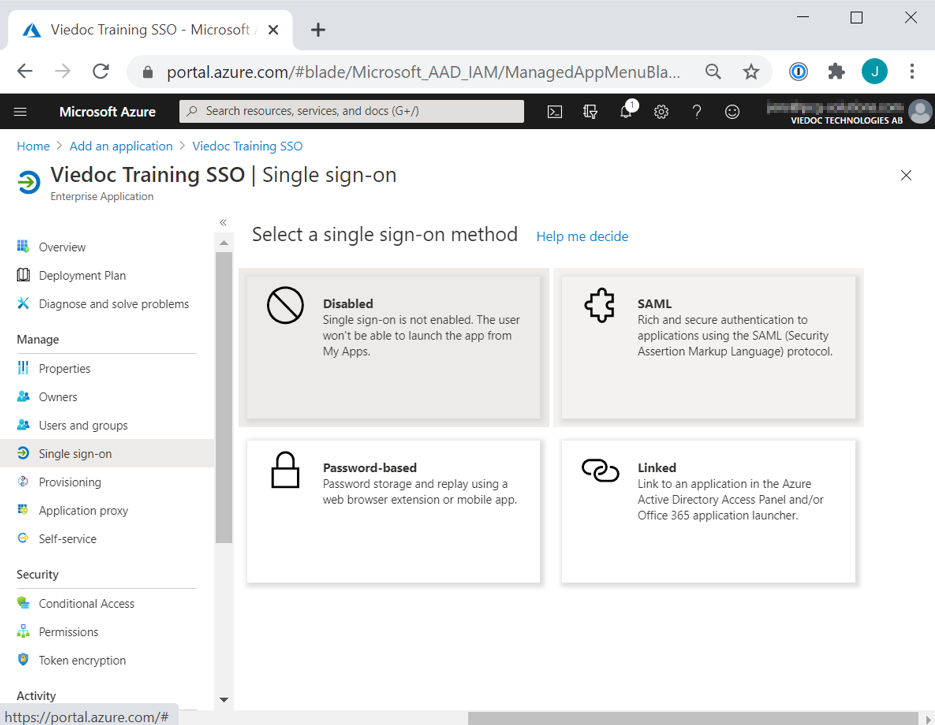This screenshot has height=725, width=935.
Task: Open the Azure portal hamburger menu
Action: tap(20, 112)
